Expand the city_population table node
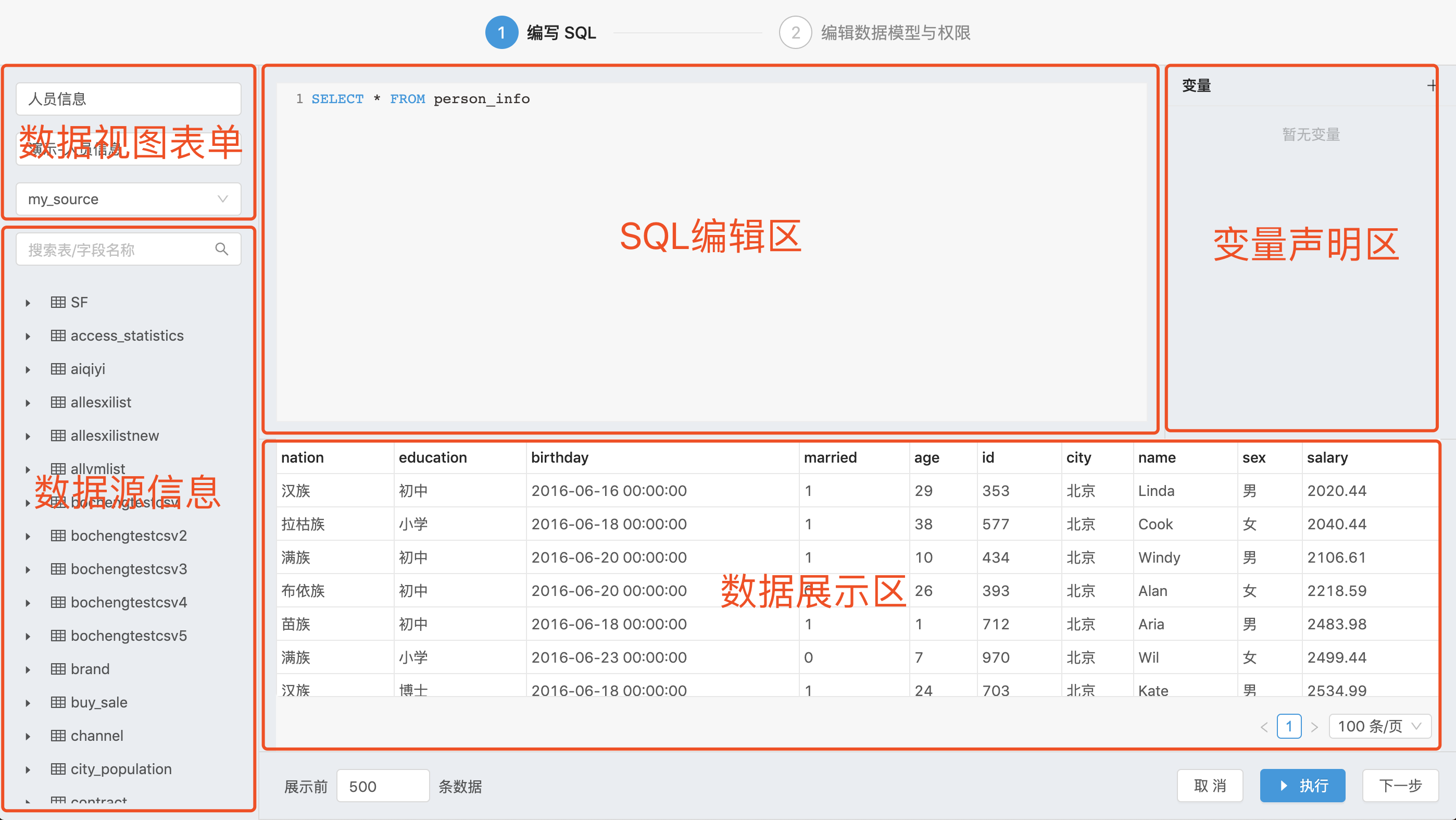Screen dimensions: 1456x820 [x=28, y=769]
